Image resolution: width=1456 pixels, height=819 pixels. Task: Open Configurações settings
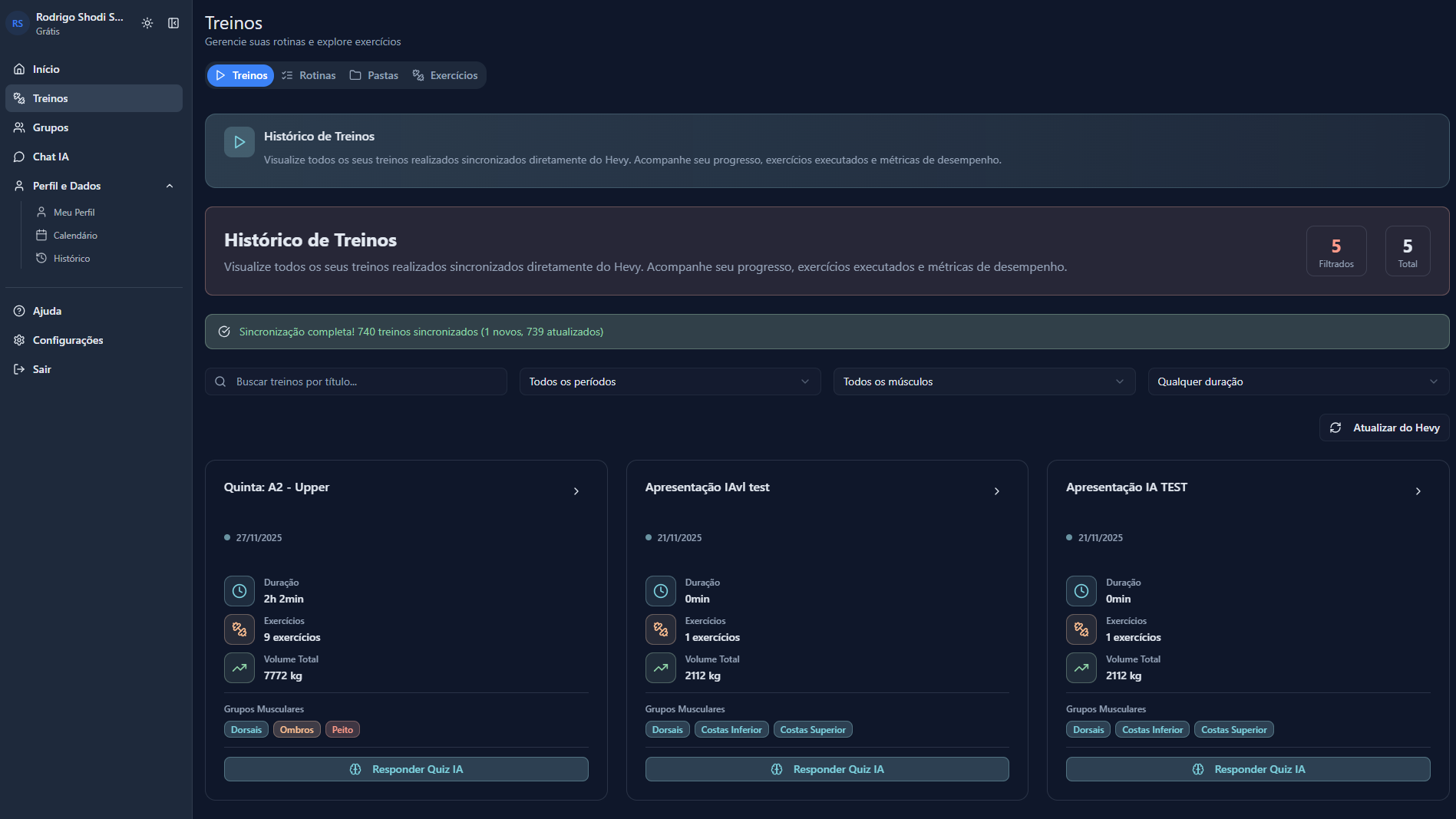(x=68, y=340)
